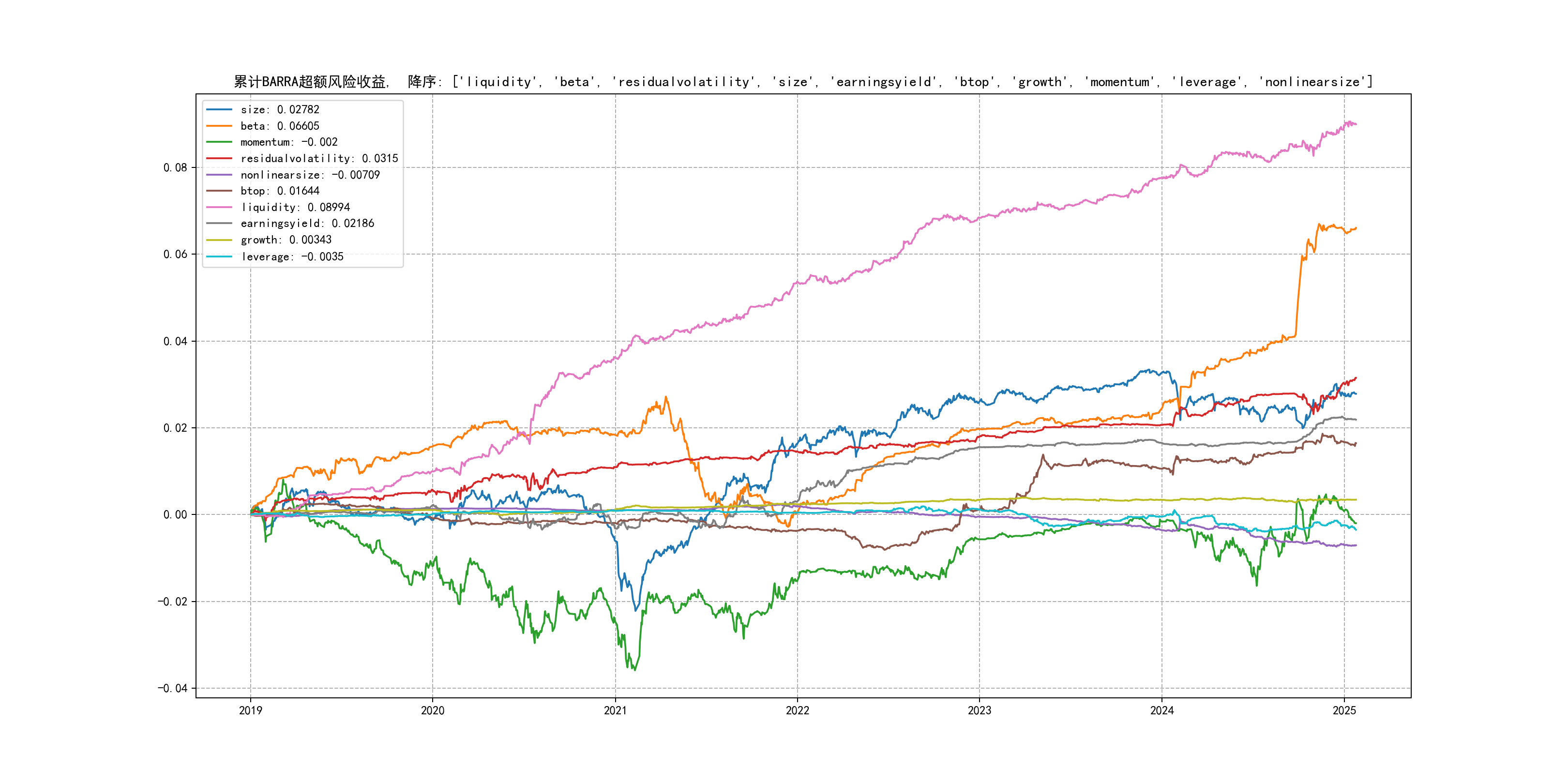The width and height of the screenshot is (1568, 784).
Task: Select the growth legend entry
Action: click(x=286, y=240)
